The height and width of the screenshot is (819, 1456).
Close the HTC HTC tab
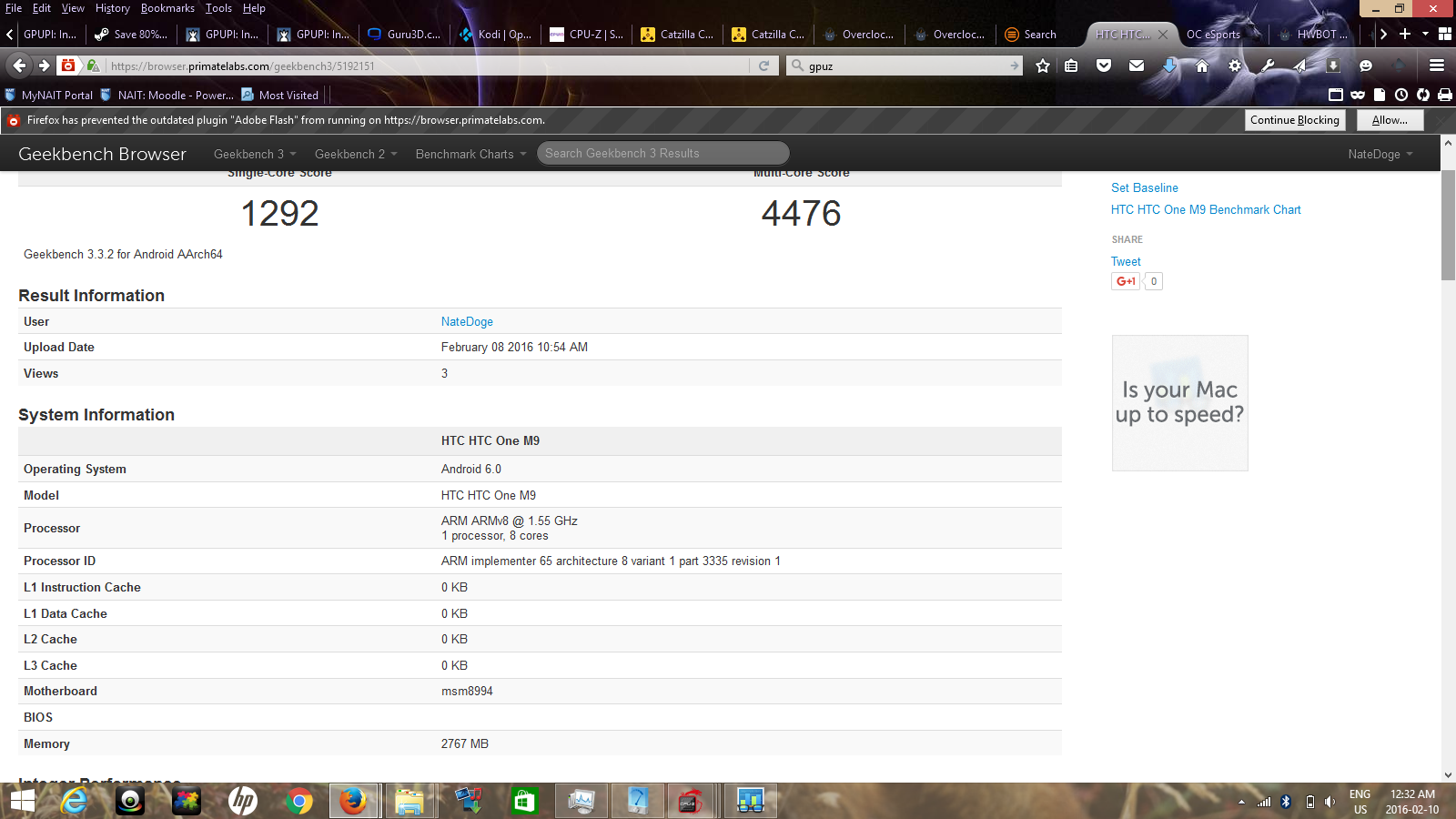pos(1163,35)
